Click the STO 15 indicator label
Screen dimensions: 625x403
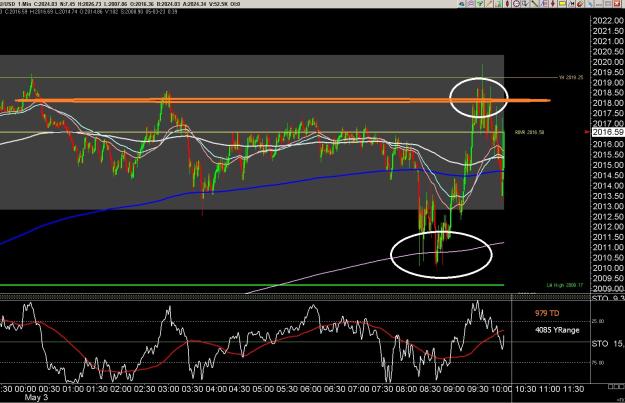(x=608, y=344)
